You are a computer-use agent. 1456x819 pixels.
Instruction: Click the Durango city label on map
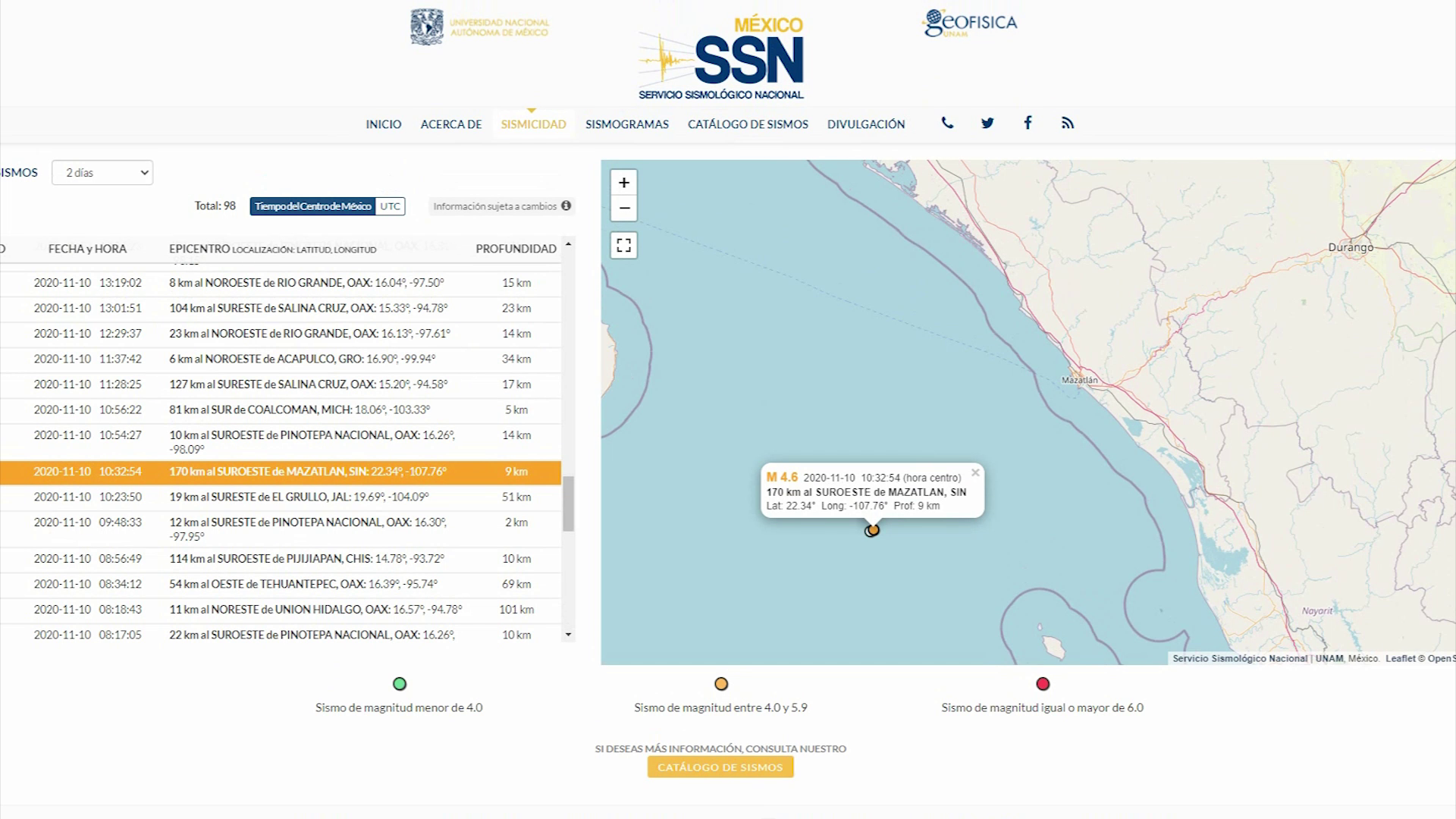pyautogui.click(x=1351, y=247)
